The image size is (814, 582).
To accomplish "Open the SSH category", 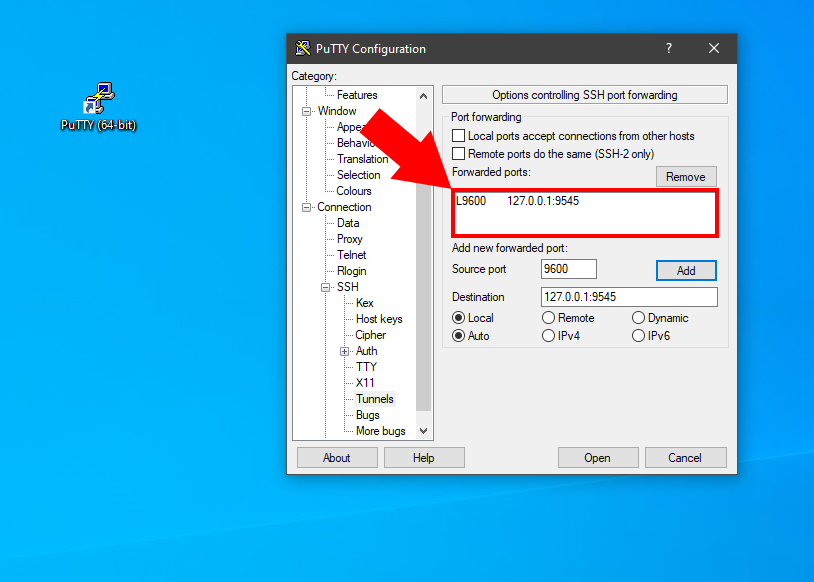I will click(x=347, y=287).
